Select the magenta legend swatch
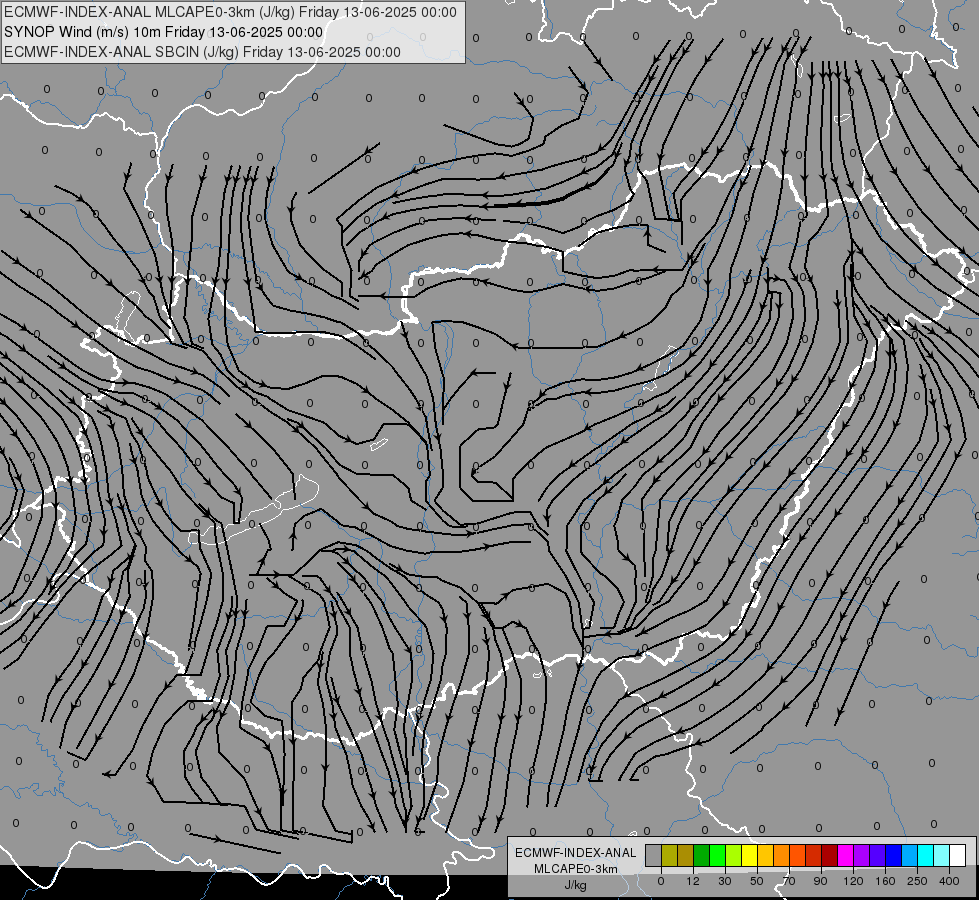This screenshot has width=979, height=900. click(x=845, y=855)
